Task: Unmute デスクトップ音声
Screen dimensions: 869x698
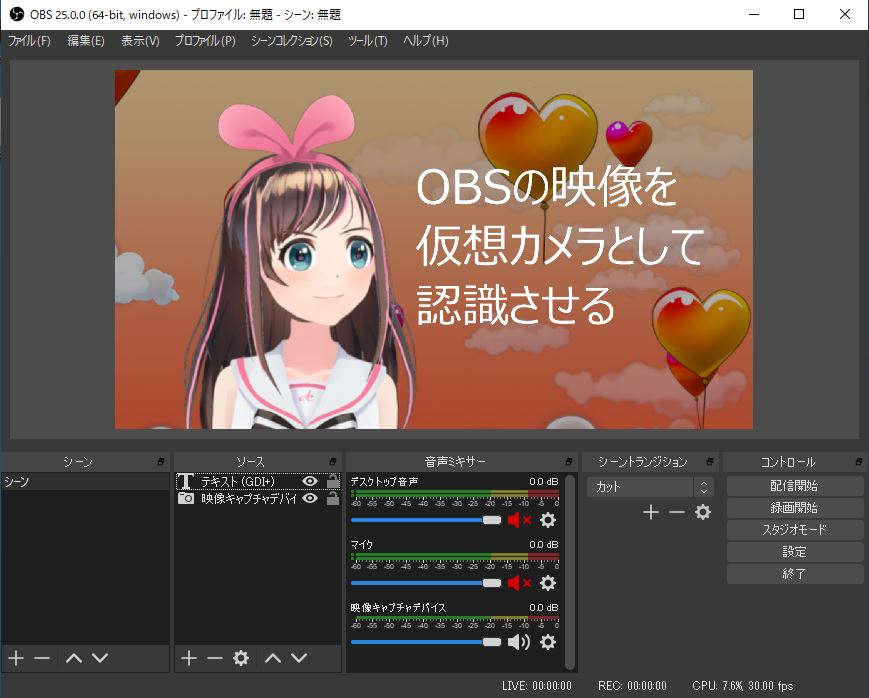Action: (519, 520)
